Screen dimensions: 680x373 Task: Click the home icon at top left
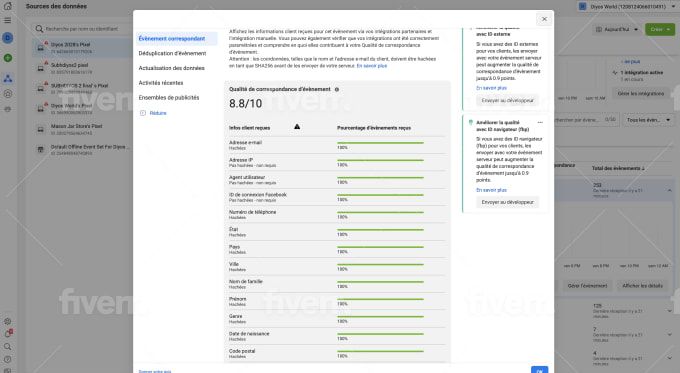pyautogui.click(x=7, y=6)
